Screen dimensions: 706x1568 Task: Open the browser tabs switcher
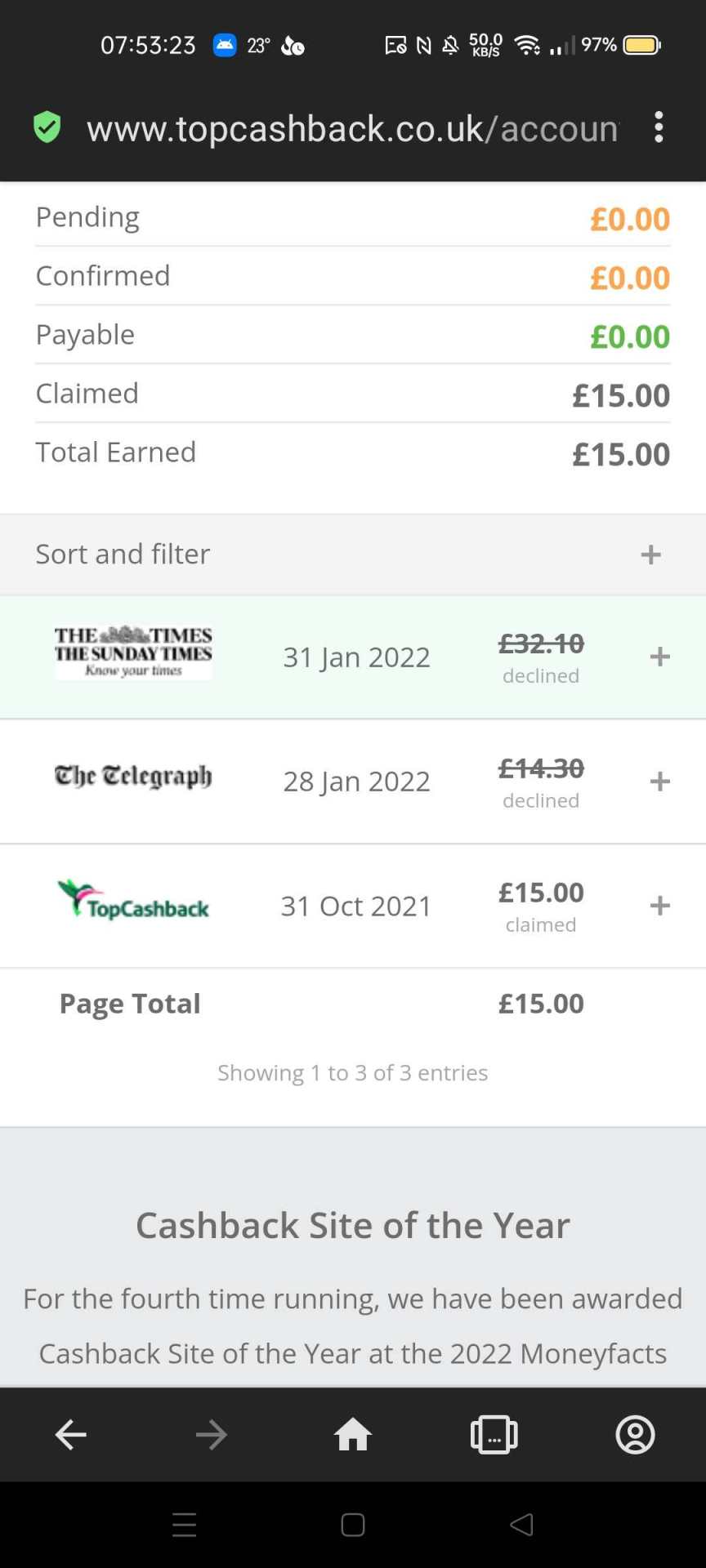click(x=494, y=1434)
